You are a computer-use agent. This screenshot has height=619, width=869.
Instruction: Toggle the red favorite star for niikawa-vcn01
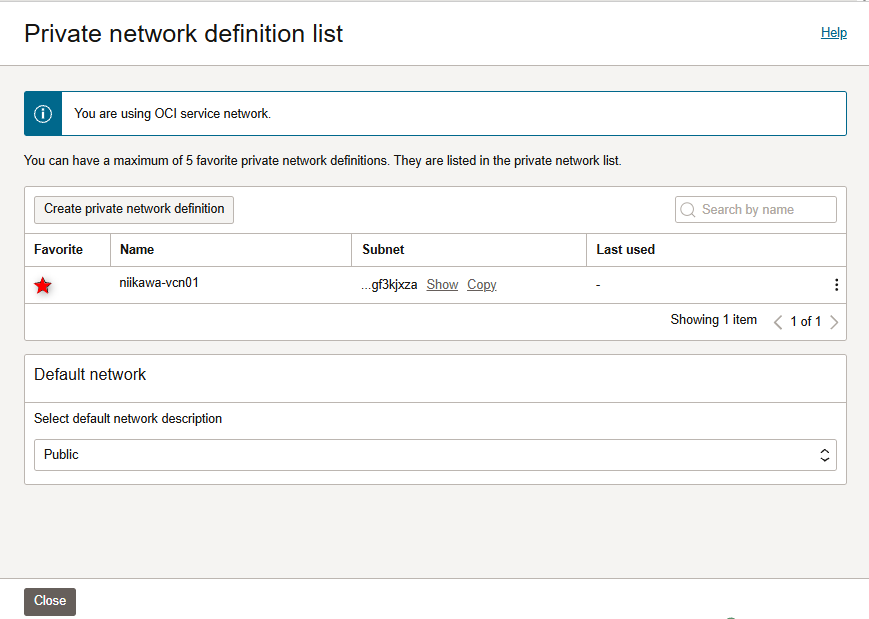[x=43, y=286]
